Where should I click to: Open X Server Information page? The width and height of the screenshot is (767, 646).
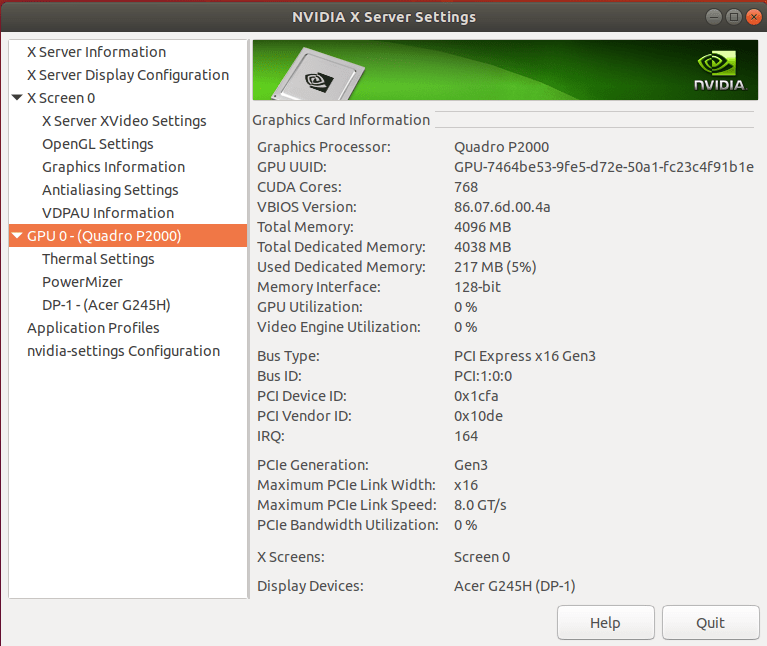coord(96,52)
